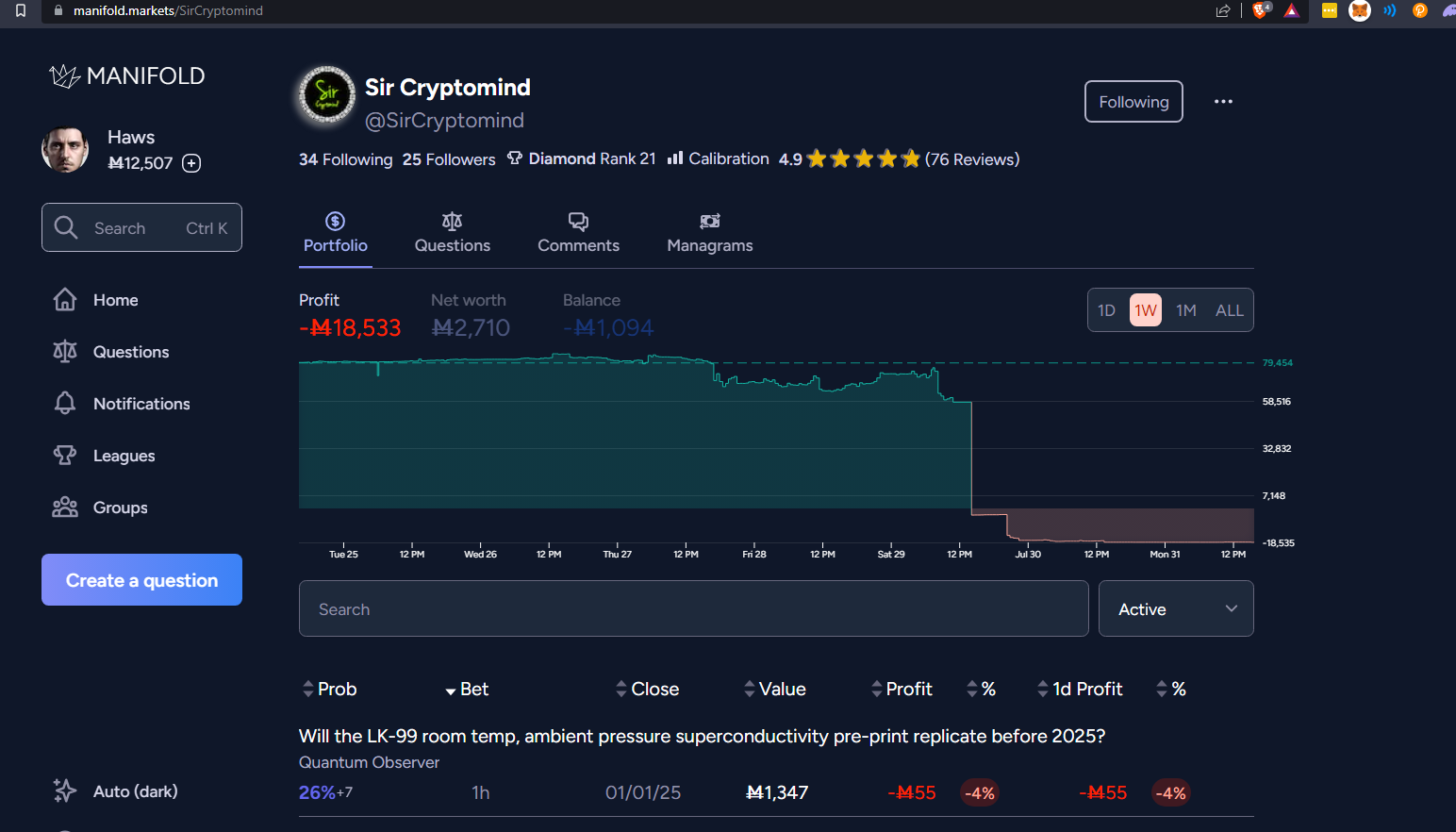This screenshot has height=832, width=1456.
Task: Select the ALL time range
Action: (x=1230, y=310)
